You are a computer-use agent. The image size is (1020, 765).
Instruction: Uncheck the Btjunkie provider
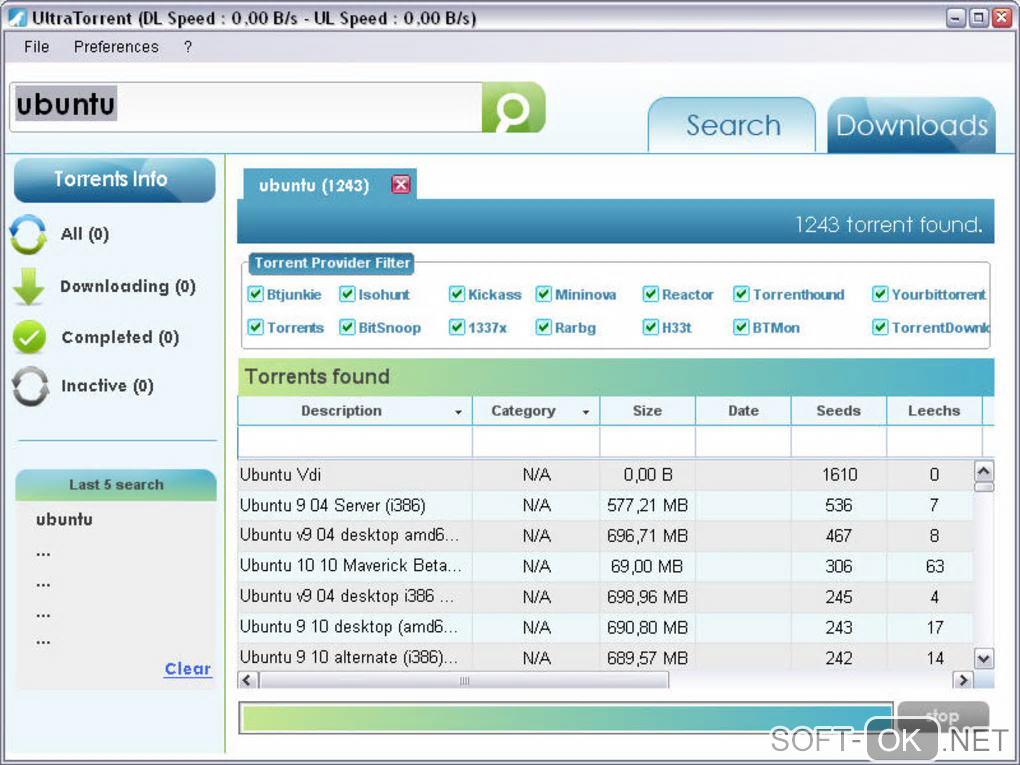pos(256,294)
